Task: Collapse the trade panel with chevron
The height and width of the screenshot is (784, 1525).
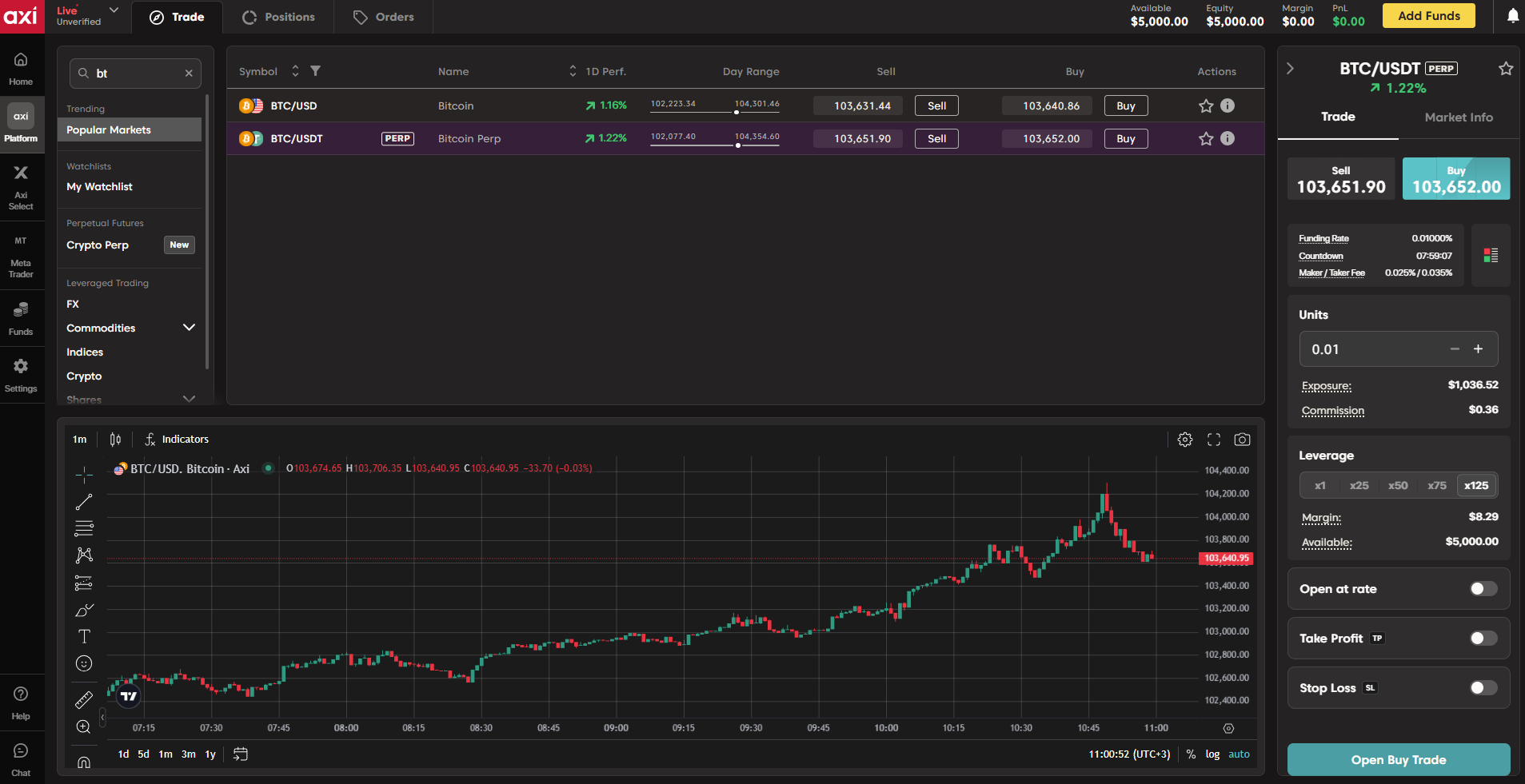Action: point(1290,69)
